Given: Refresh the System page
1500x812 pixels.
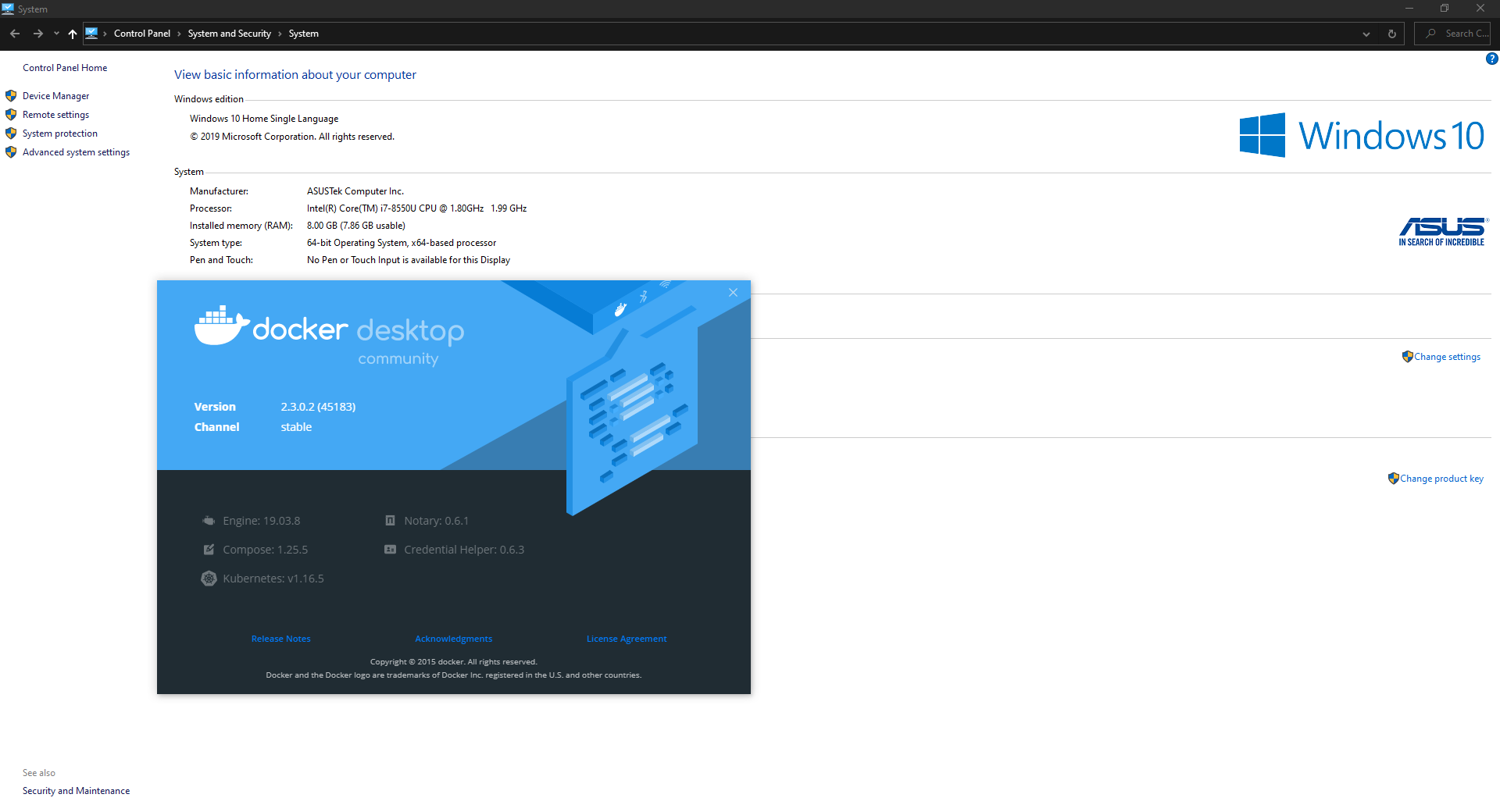Looking at the screenshot, I should coord(1392,34).
